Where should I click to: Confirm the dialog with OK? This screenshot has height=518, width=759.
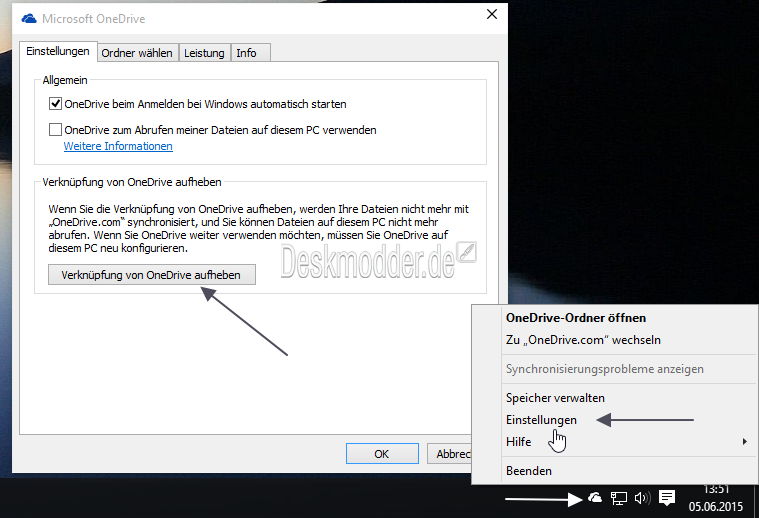382,454
